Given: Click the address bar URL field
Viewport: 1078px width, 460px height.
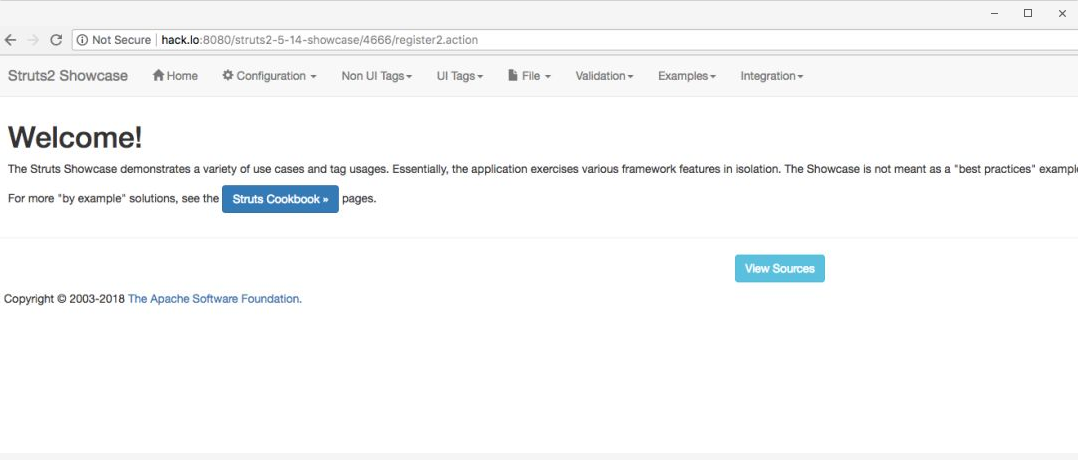Looking at the screenshot, I should 575,40.
